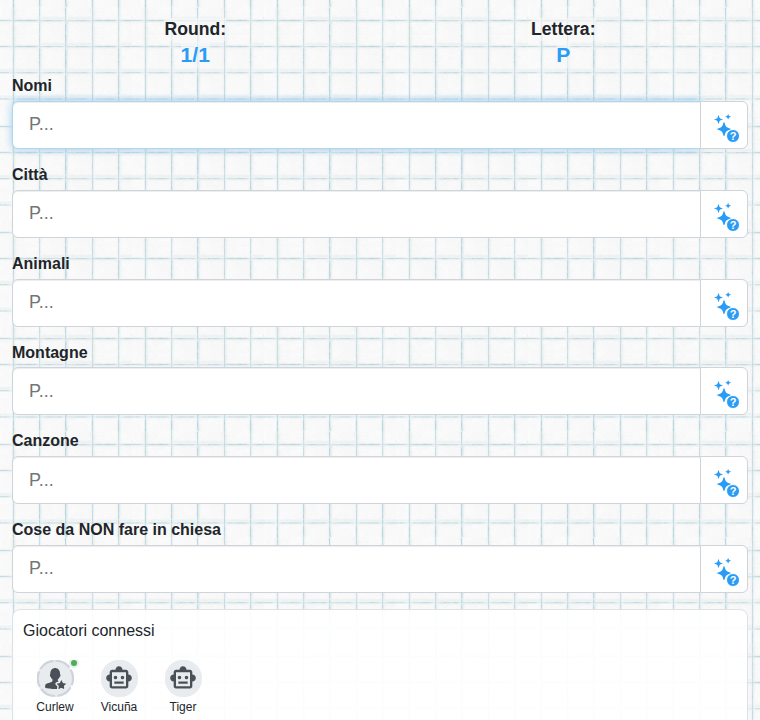
Task: Click the hint sparkle icon for Animali
Action: [724, 304]
